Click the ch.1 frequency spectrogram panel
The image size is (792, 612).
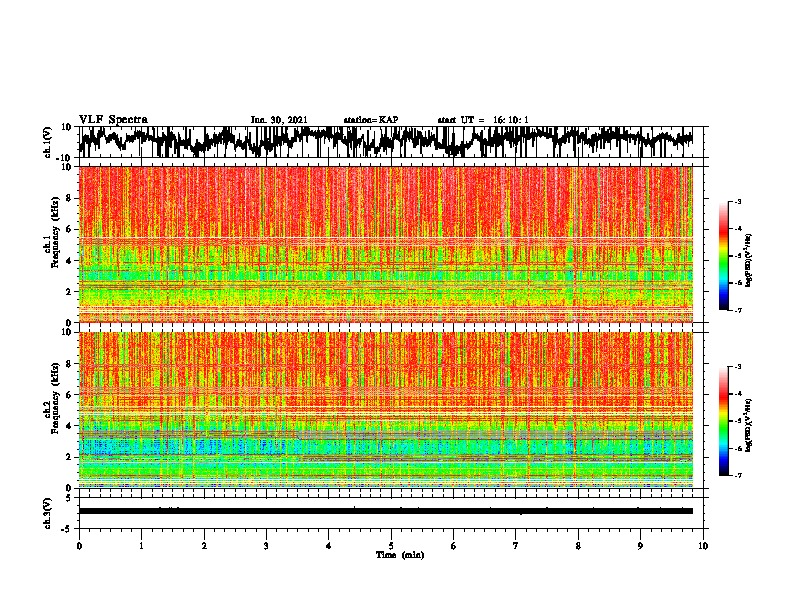pos(386,244)
